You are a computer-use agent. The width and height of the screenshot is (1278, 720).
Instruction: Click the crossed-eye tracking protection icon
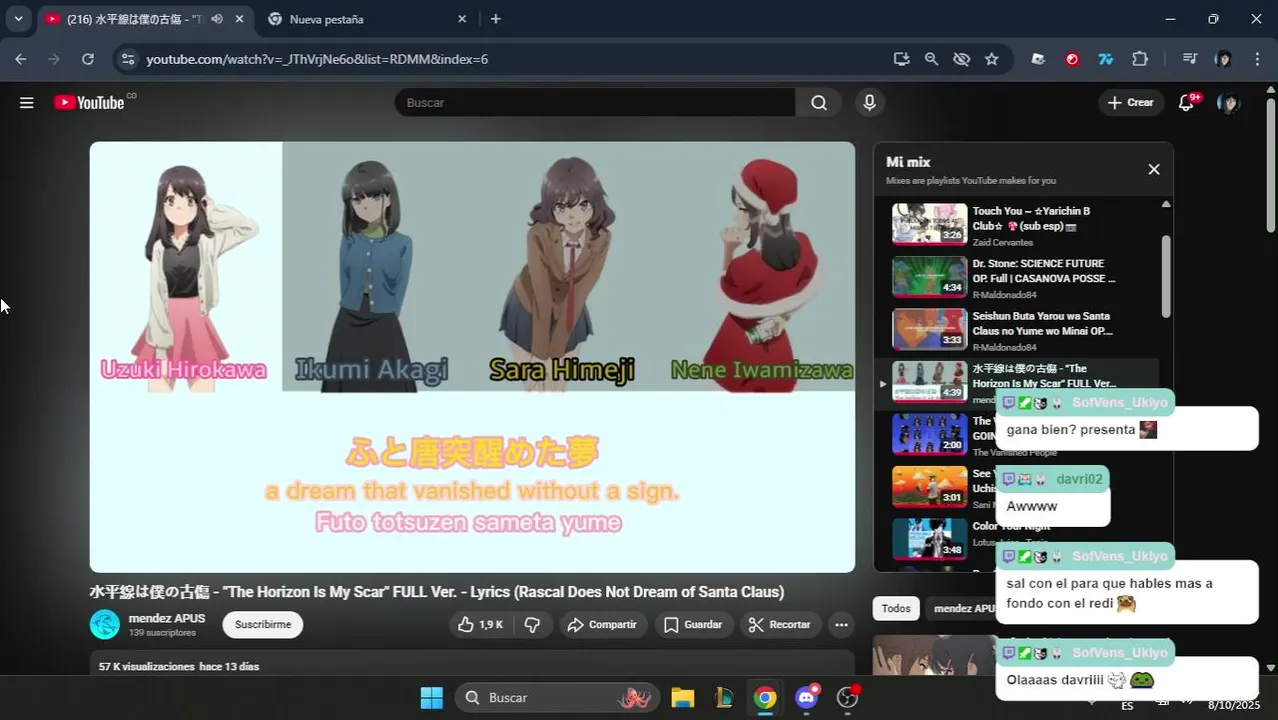click(x=961, y=59)
